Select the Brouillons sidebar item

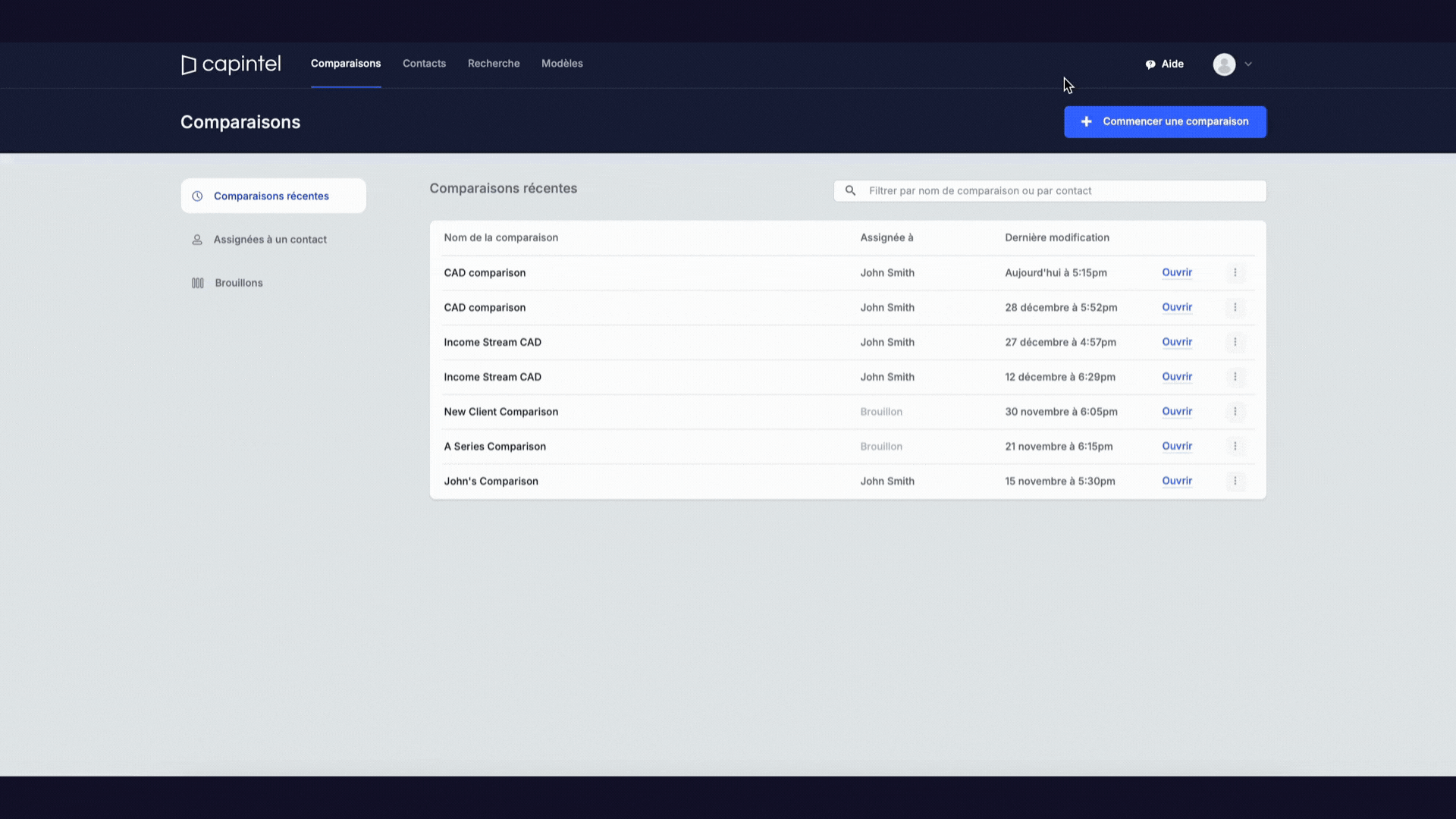click(x=238, y=283)
